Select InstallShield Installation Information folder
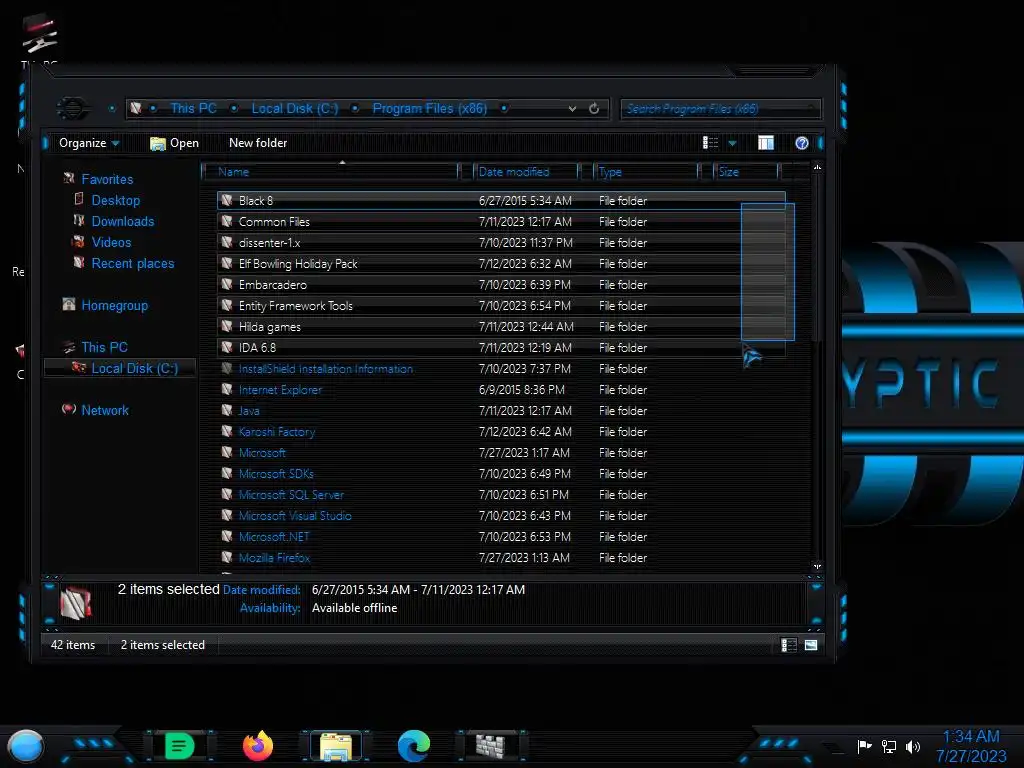This screenshot has width=1024, height=768. (x=501, y=368)
